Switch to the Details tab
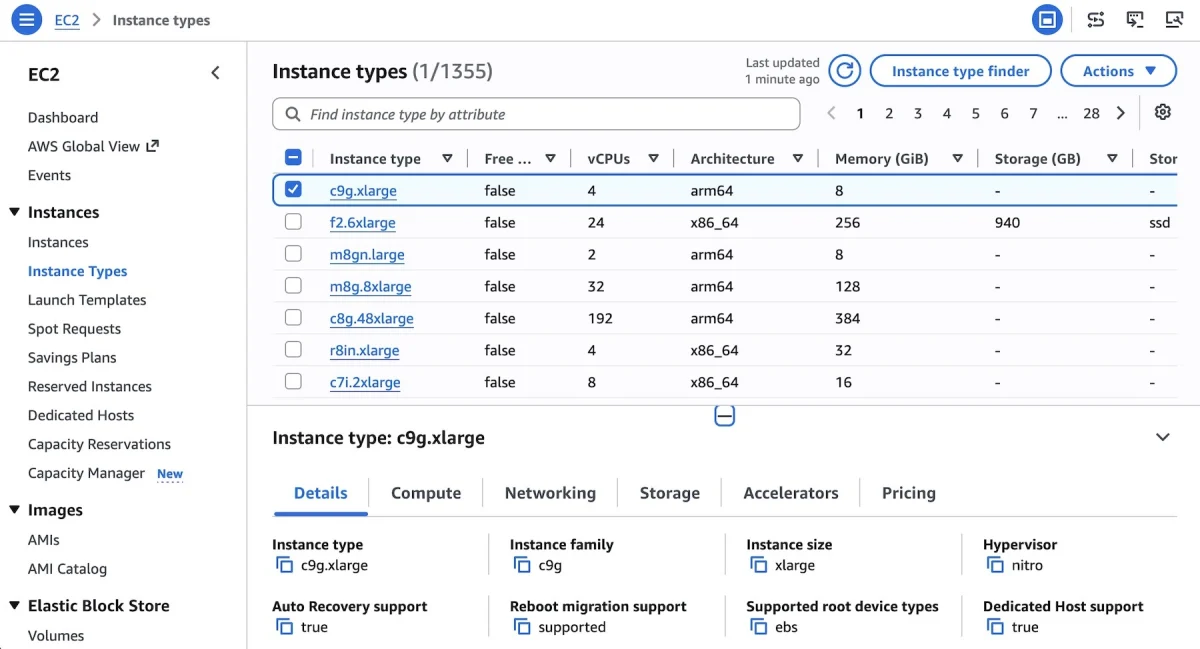 point(321,493)
